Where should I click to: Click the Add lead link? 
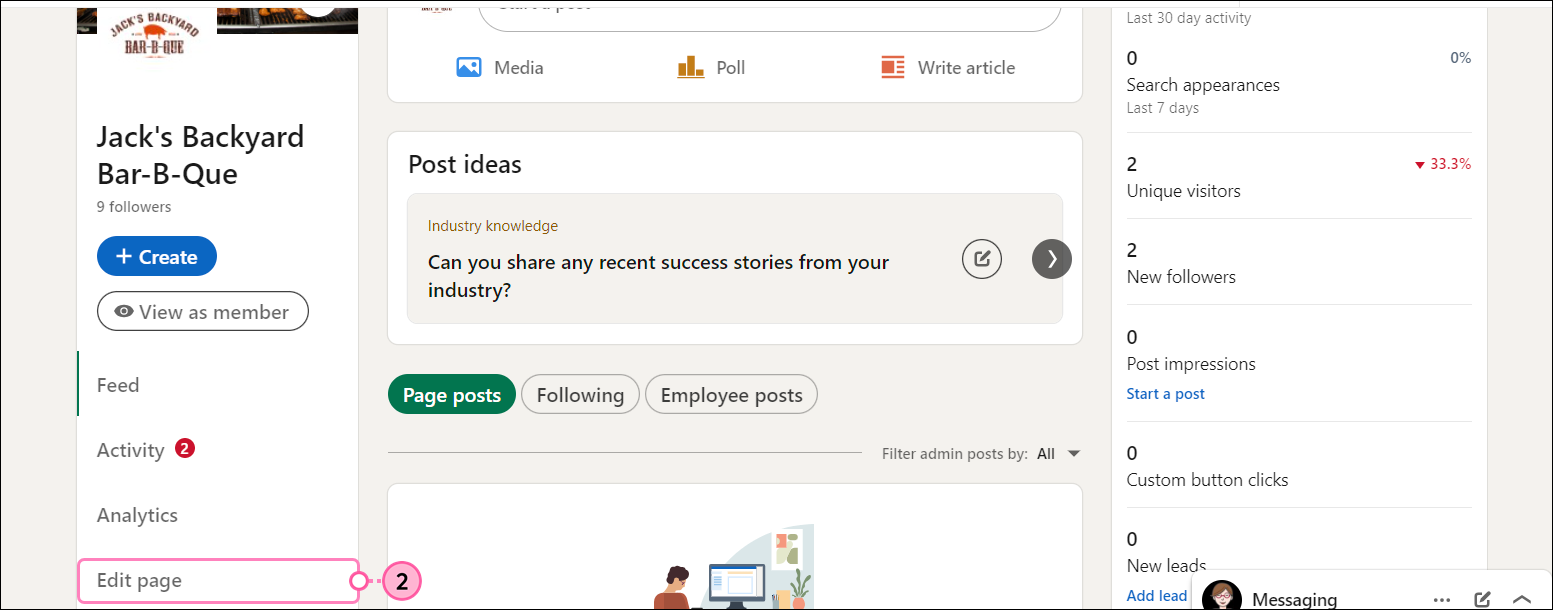click(x=1157, y=595)
